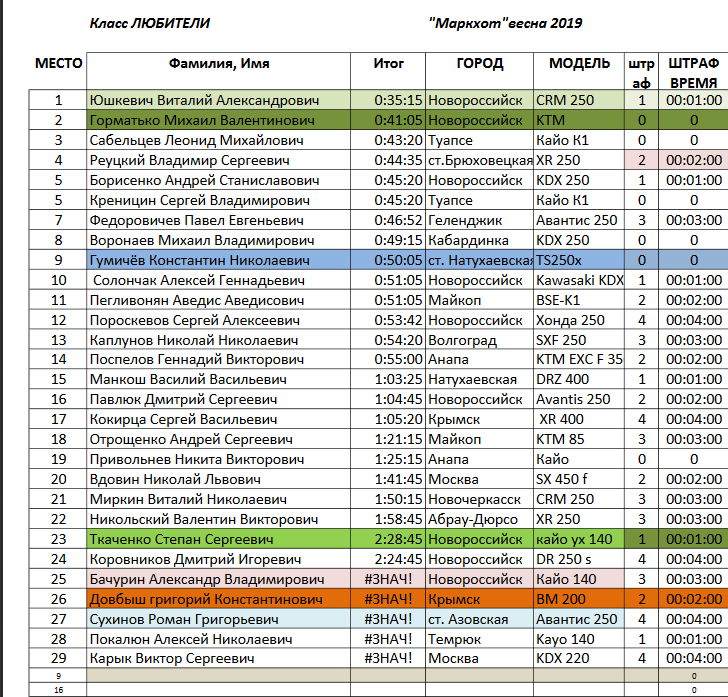Click the "Класс ЛЮБИТЕЛИ" title text
This screenshot has width=728, height=697.
(x=150, y=23)
